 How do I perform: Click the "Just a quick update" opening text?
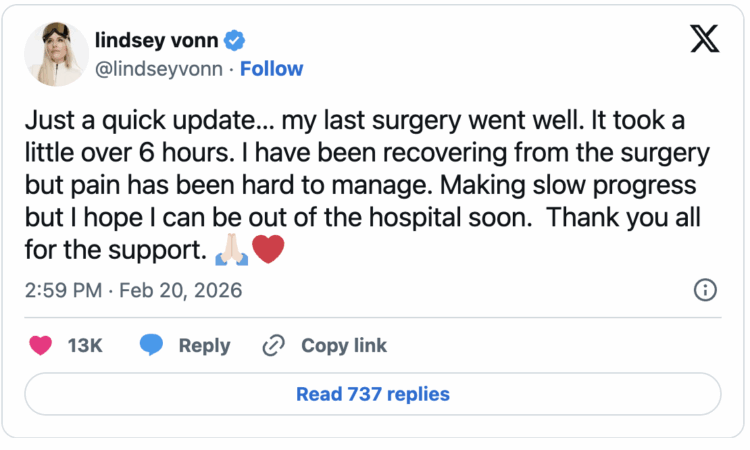[x=132, y=122]
